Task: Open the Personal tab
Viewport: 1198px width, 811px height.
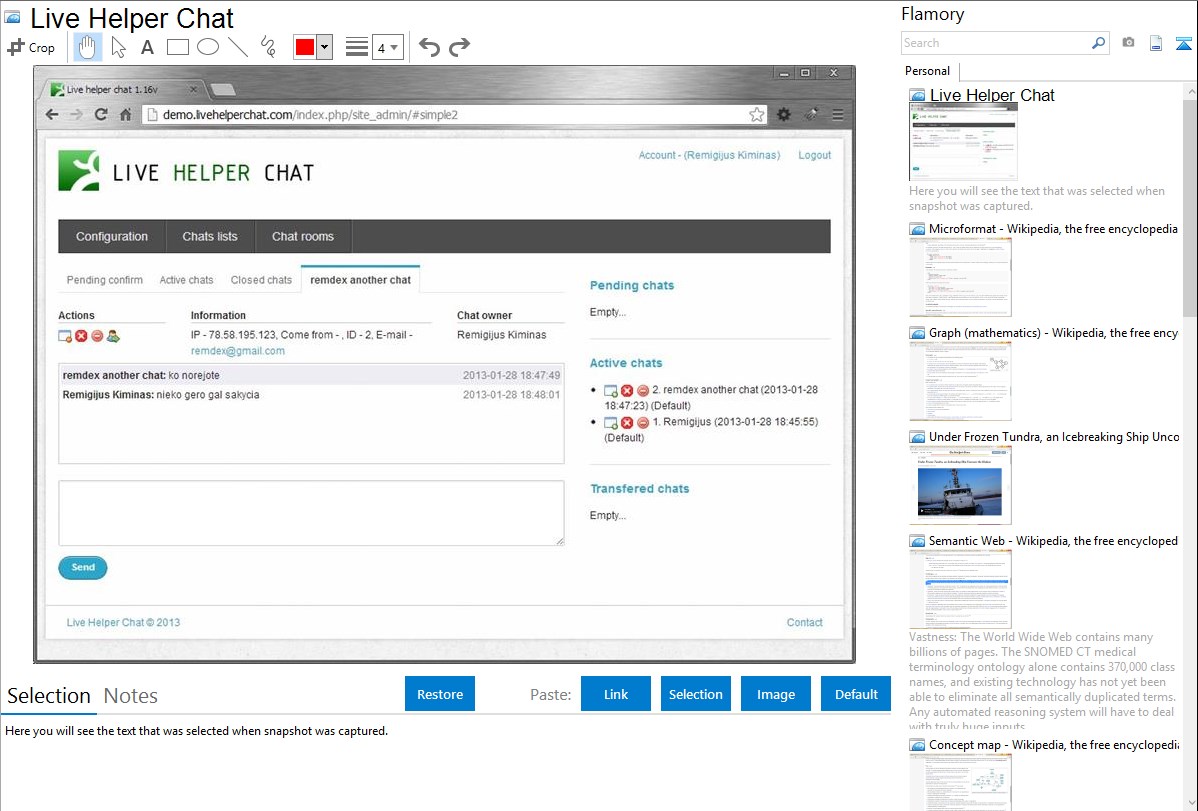Action: pyautogui.click(x=927, y=71)
